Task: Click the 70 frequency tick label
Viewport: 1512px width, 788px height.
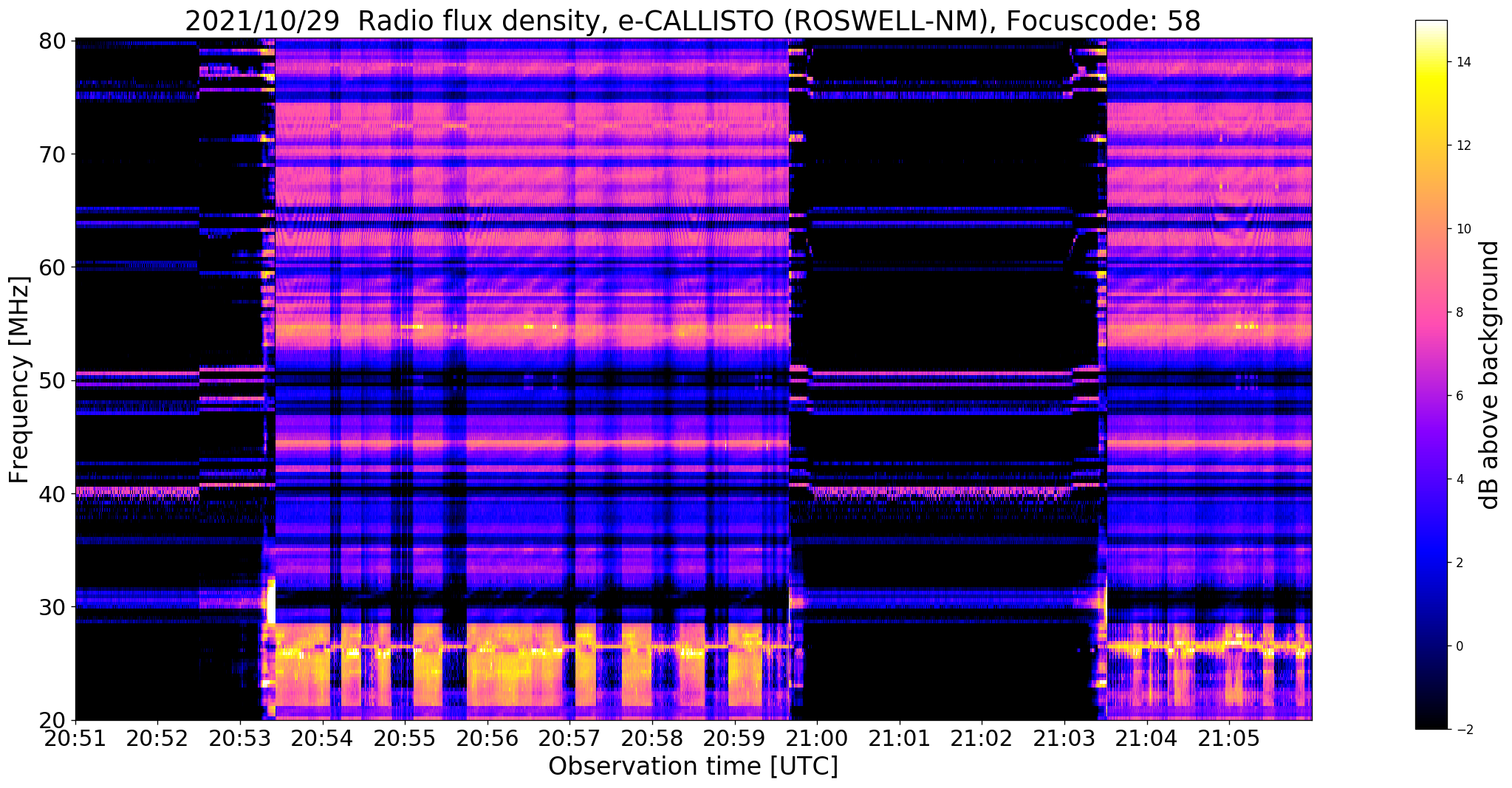Action: [x=51, y=154]
